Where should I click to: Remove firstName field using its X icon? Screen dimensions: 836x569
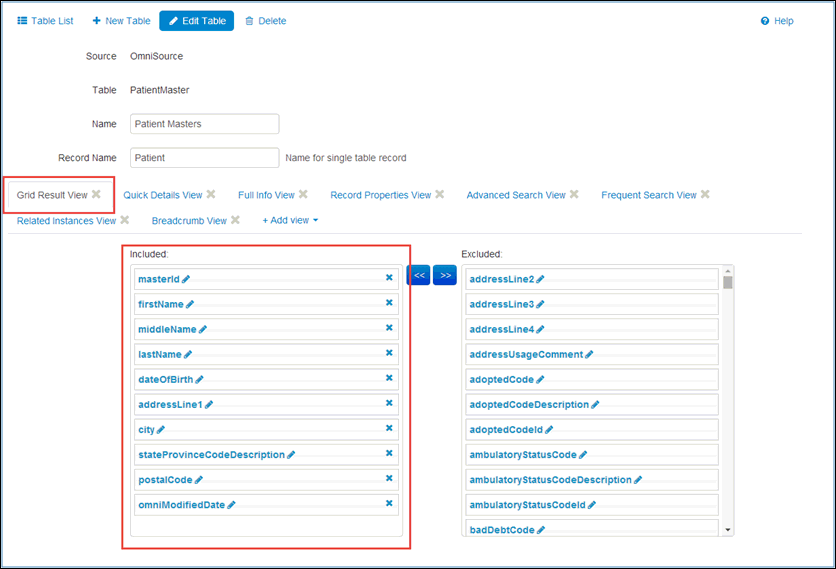tap(389, 303)
